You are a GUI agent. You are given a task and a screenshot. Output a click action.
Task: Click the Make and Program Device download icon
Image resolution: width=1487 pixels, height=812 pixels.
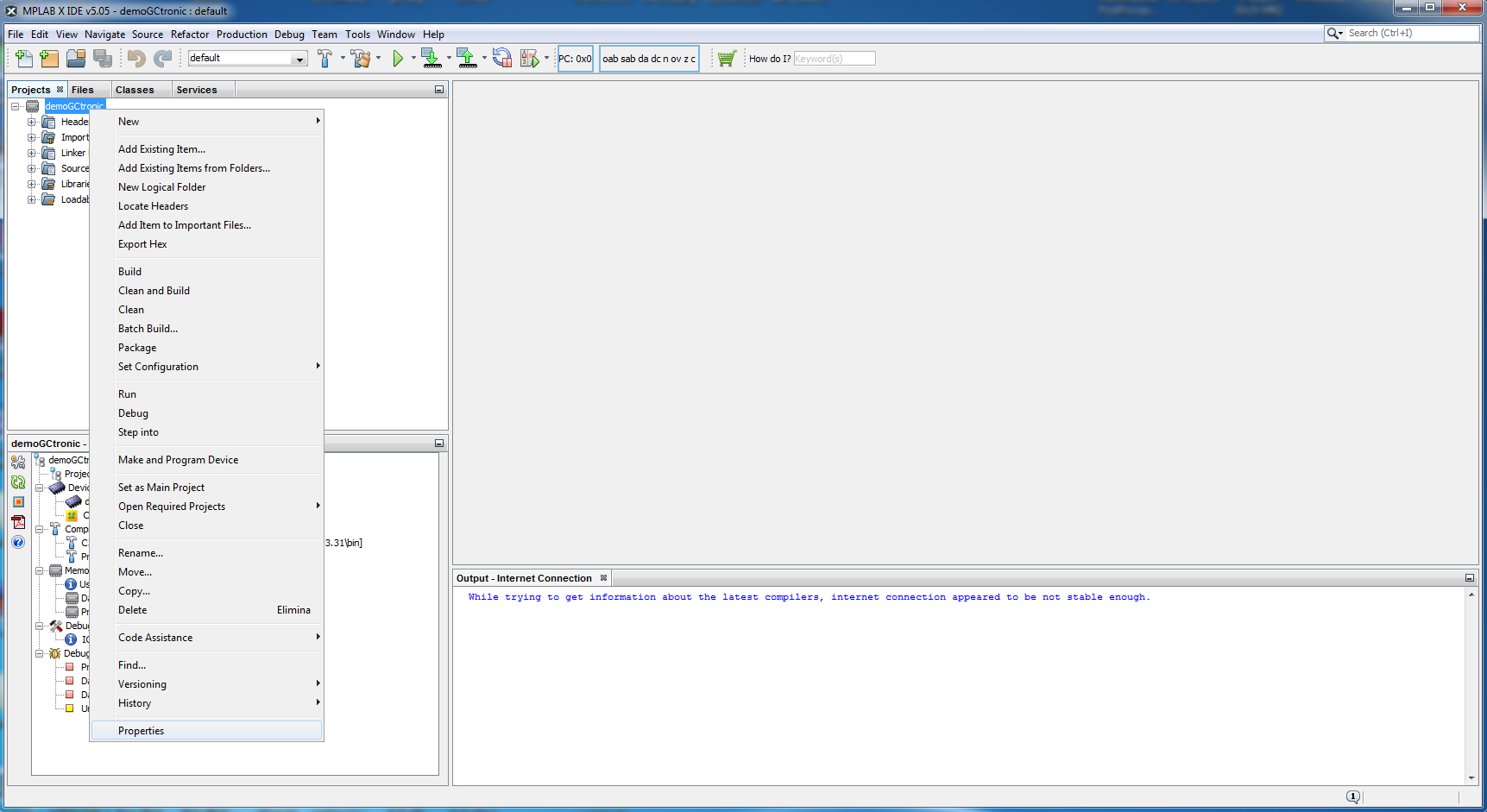coord(432,59)
